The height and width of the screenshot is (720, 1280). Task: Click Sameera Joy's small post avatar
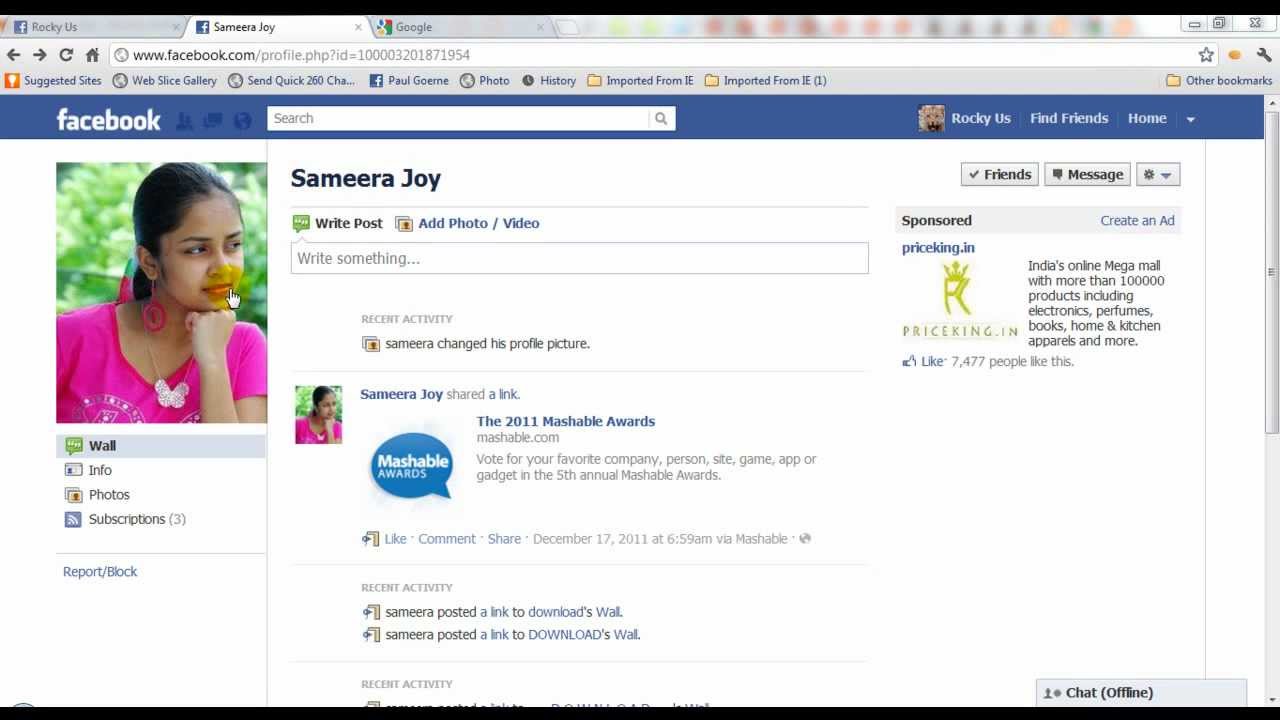coord(318,415)
